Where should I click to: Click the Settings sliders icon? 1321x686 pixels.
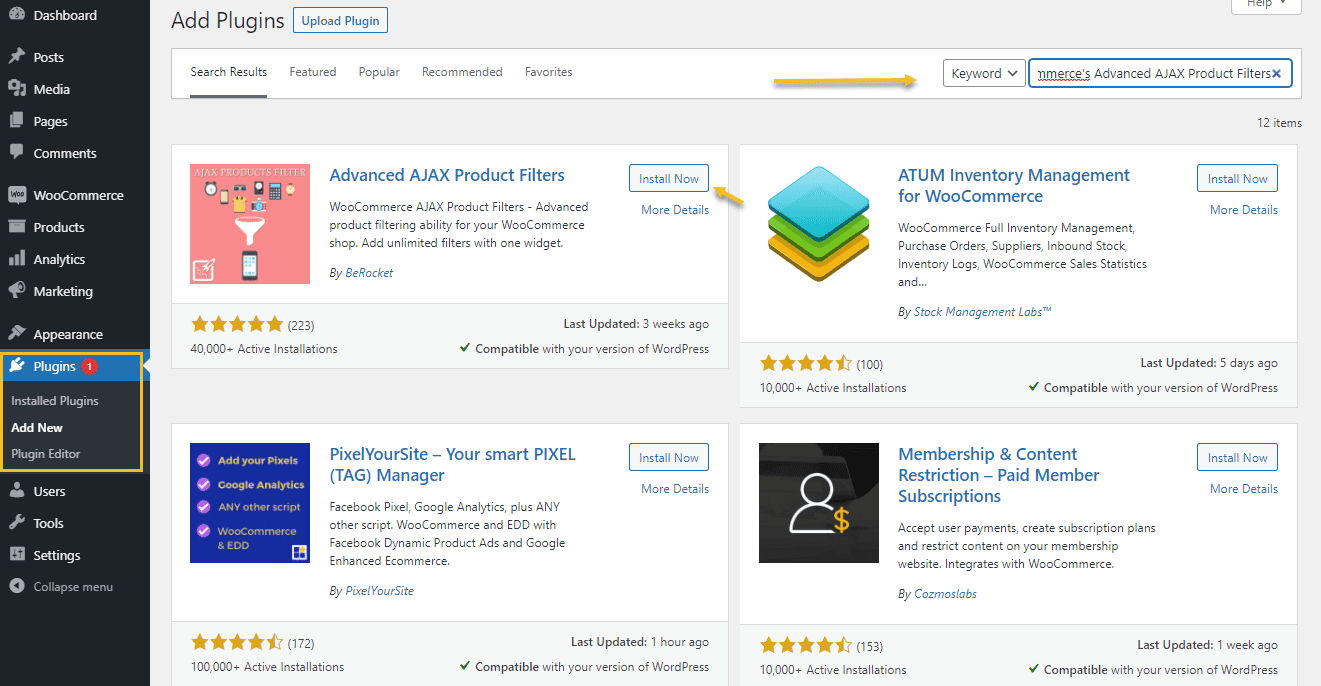(17, 555)
